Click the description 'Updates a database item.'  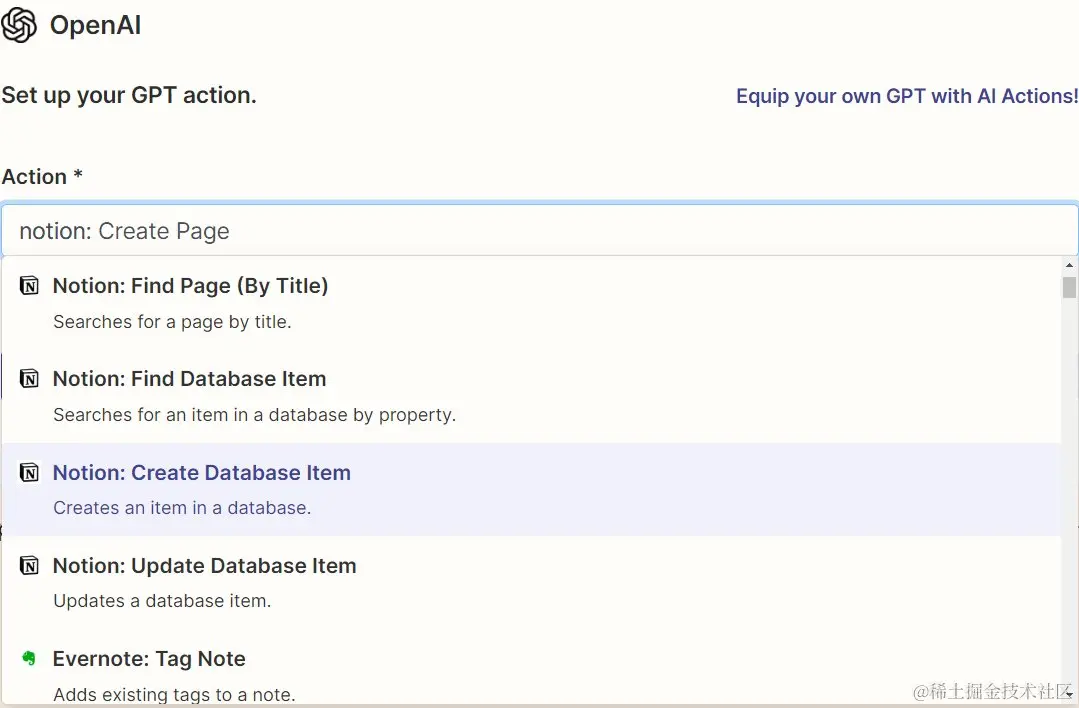tap(162, 601)
